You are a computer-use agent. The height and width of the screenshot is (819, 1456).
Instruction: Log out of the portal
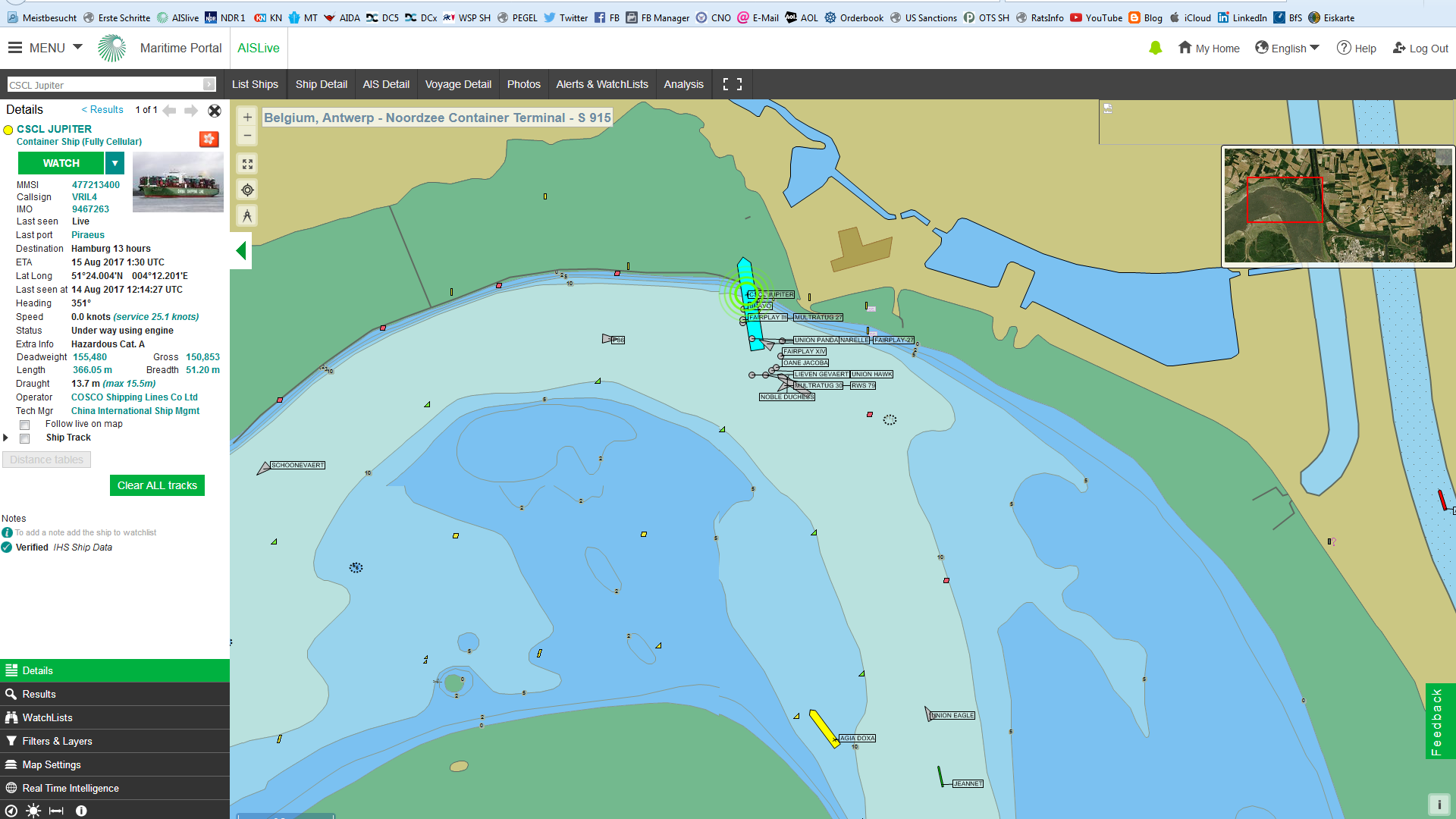(1420, 48)
